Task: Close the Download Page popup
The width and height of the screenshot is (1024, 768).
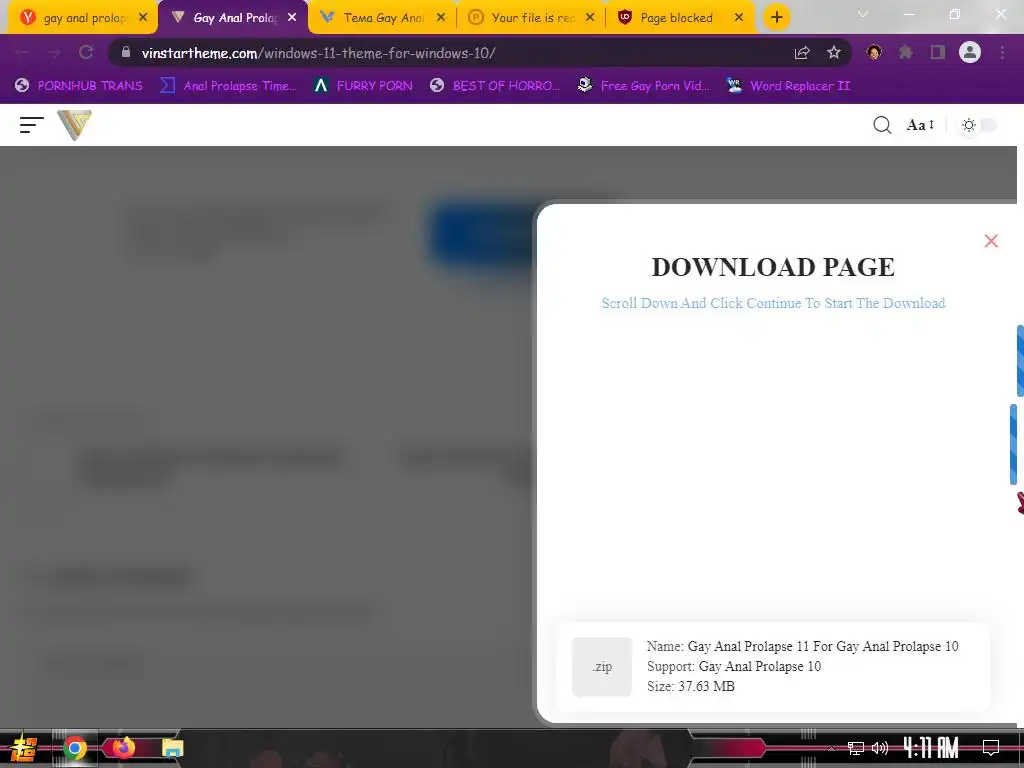Action: [991, 241]
